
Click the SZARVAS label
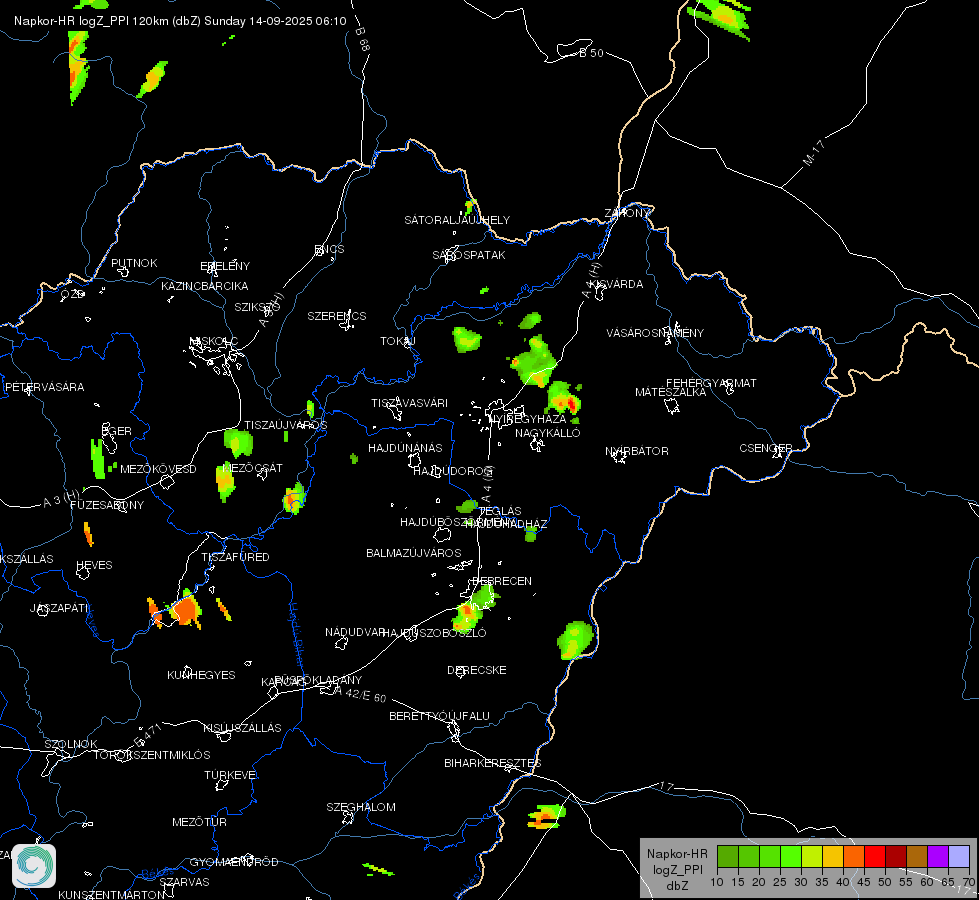[x=184, y=882]
